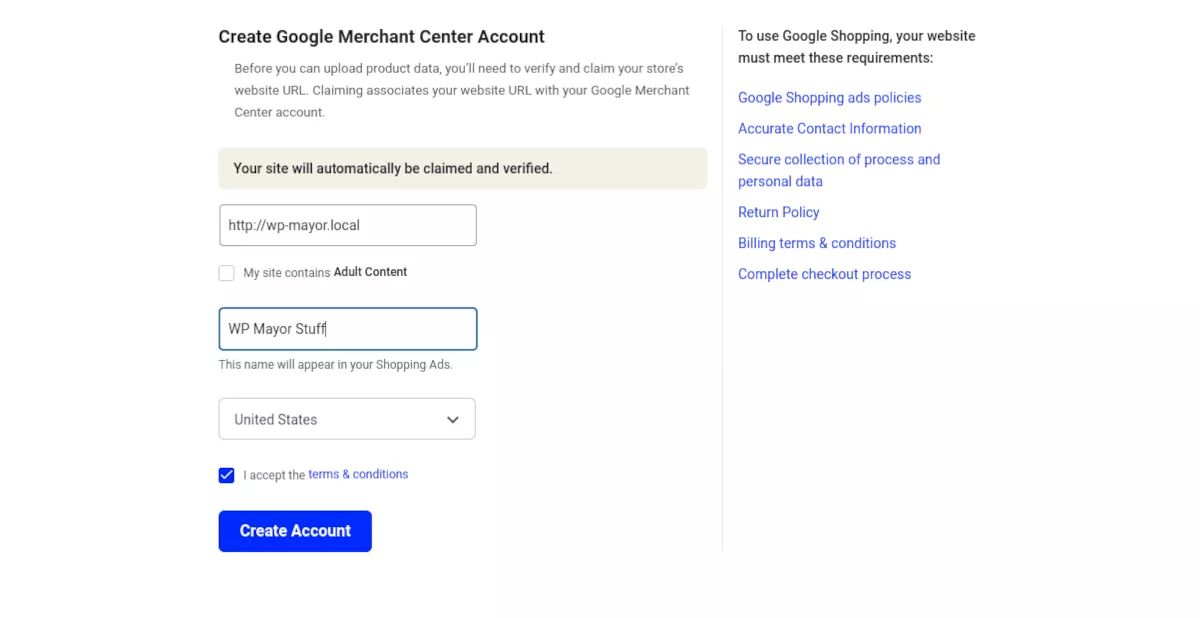Screen dimensions: 1200x618
Task: Open Accurate Contact Information link
Action: [830, 128]
